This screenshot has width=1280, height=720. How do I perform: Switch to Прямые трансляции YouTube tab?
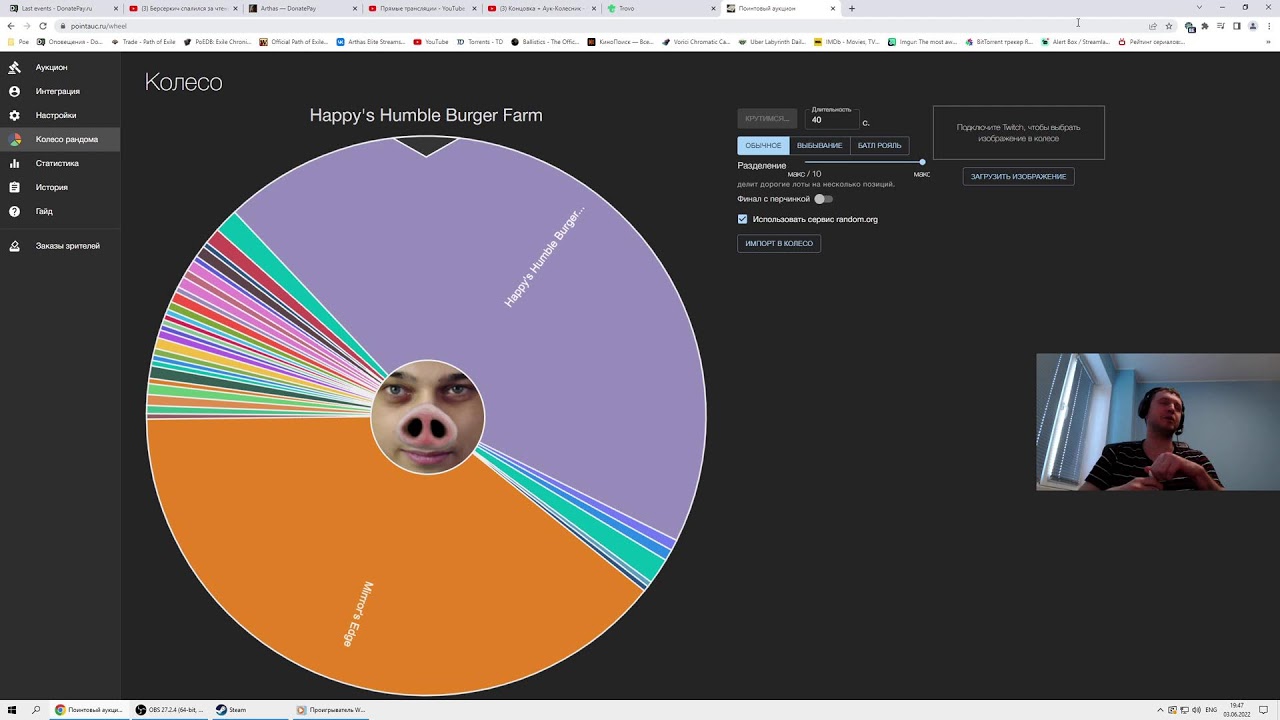[x=421, y=8]
